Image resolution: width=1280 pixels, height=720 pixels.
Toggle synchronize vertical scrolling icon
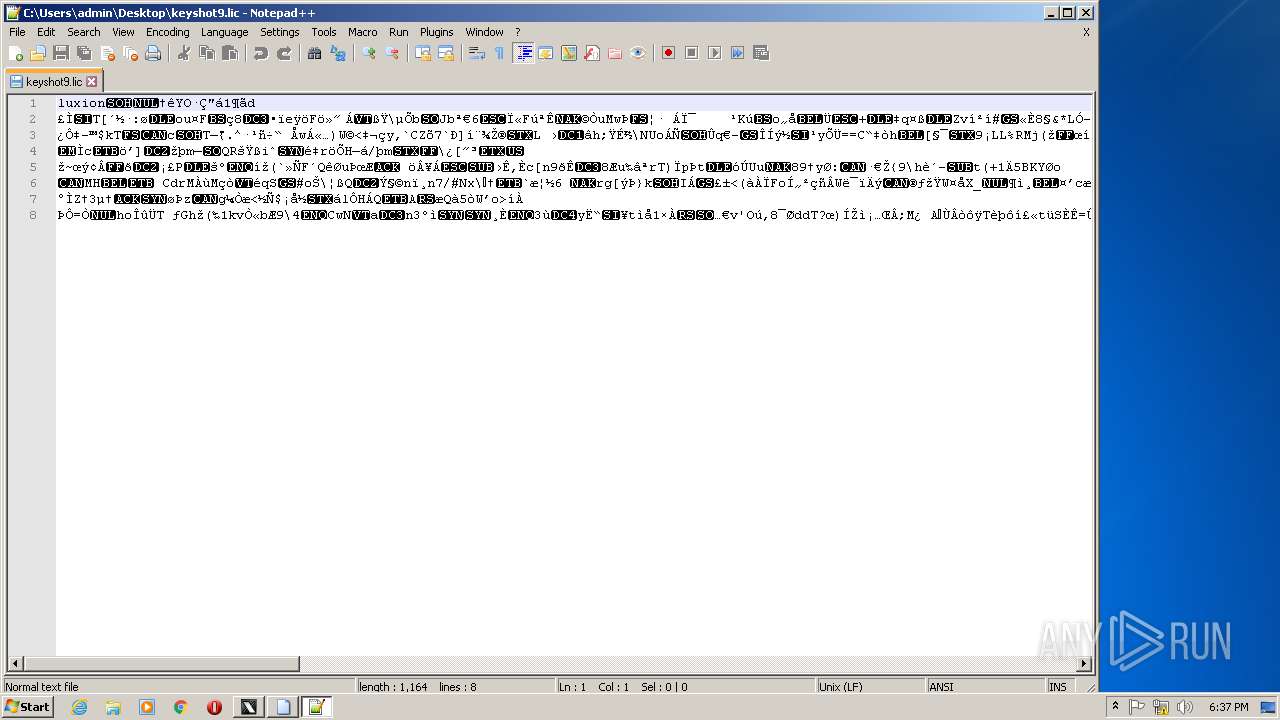pyautogui.click(x=423, y=53)
